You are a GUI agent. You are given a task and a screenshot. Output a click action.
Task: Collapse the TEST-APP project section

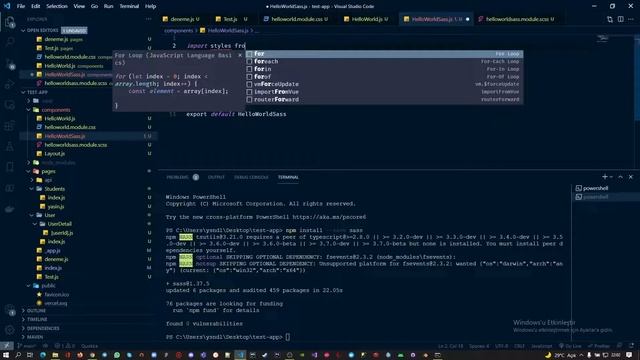coord(23,92)
